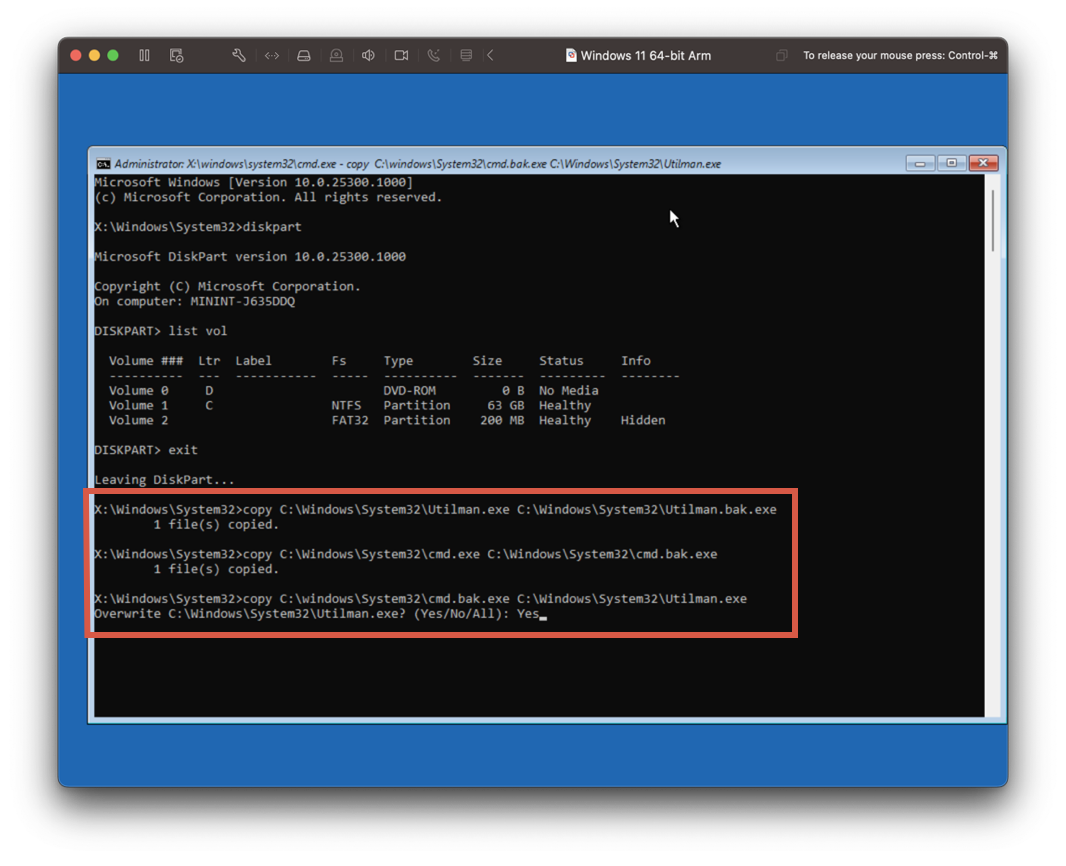Click the 'DVD-ROM' type value
Image resolution: width=1066 pixels, height=866 pixels.
(x=409, y=391)
